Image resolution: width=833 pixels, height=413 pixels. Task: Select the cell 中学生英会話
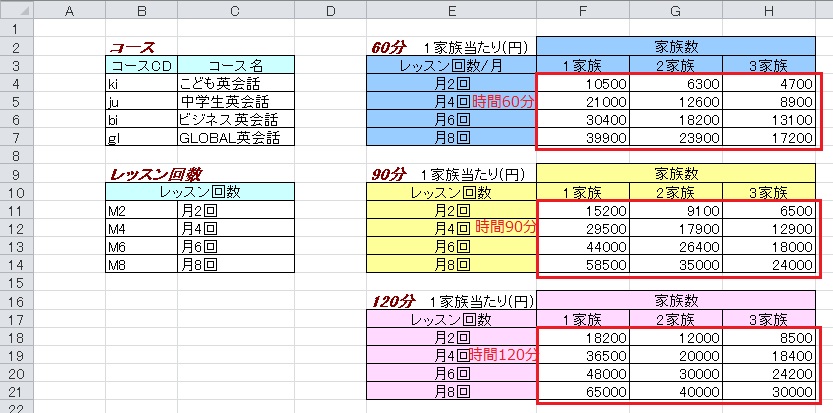coord(236,101)
